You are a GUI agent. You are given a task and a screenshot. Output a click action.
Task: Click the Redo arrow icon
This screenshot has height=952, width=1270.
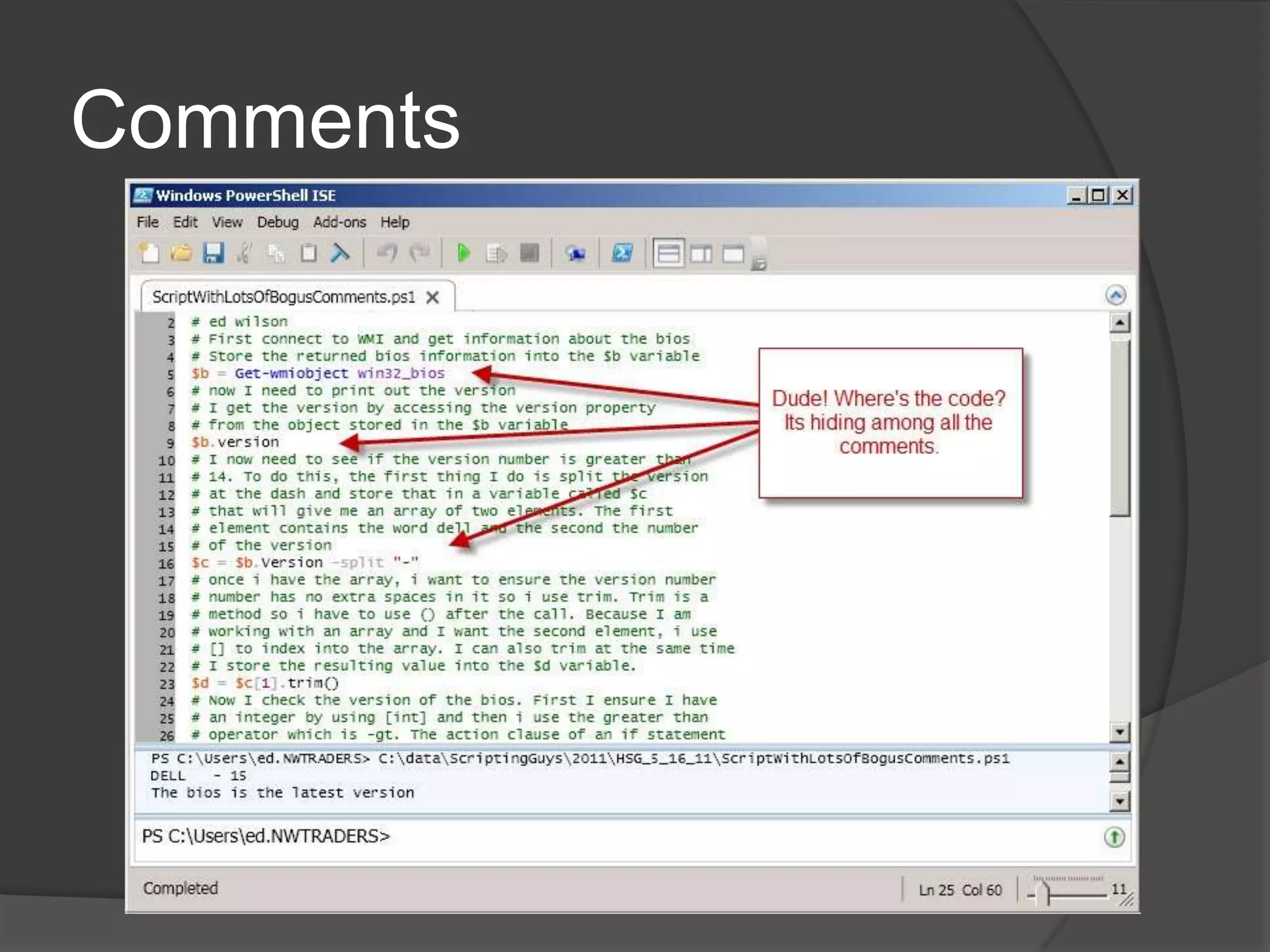pyautogui.click(x=420, y=253)
